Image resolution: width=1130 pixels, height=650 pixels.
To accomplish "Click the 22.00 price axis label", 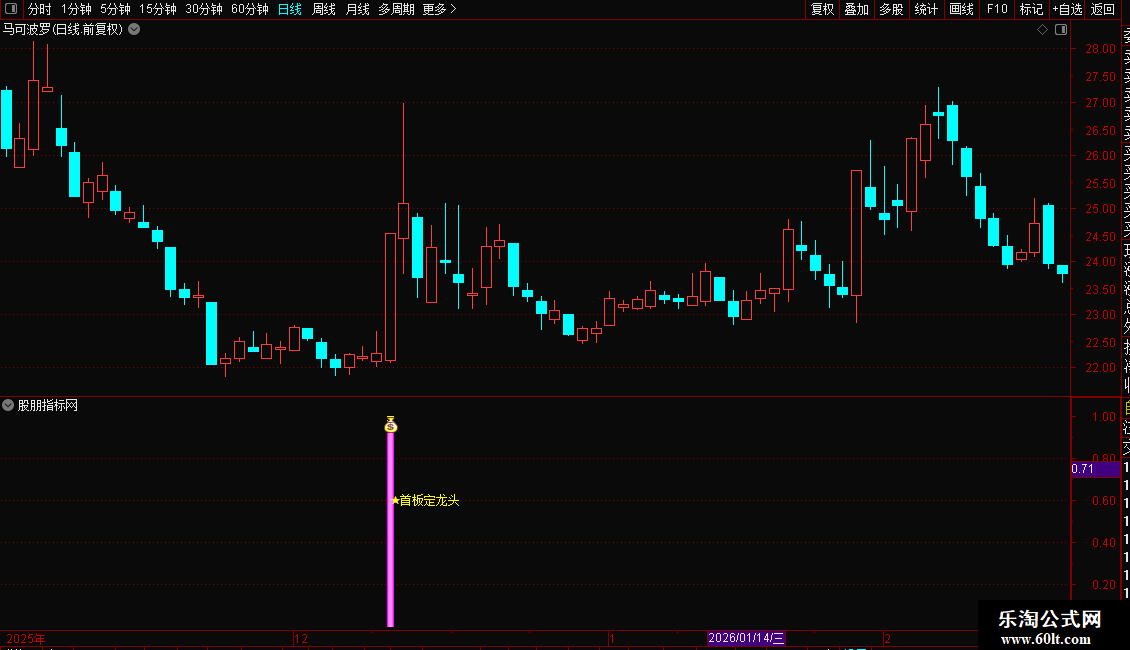I will click(x=1100, y=368).
